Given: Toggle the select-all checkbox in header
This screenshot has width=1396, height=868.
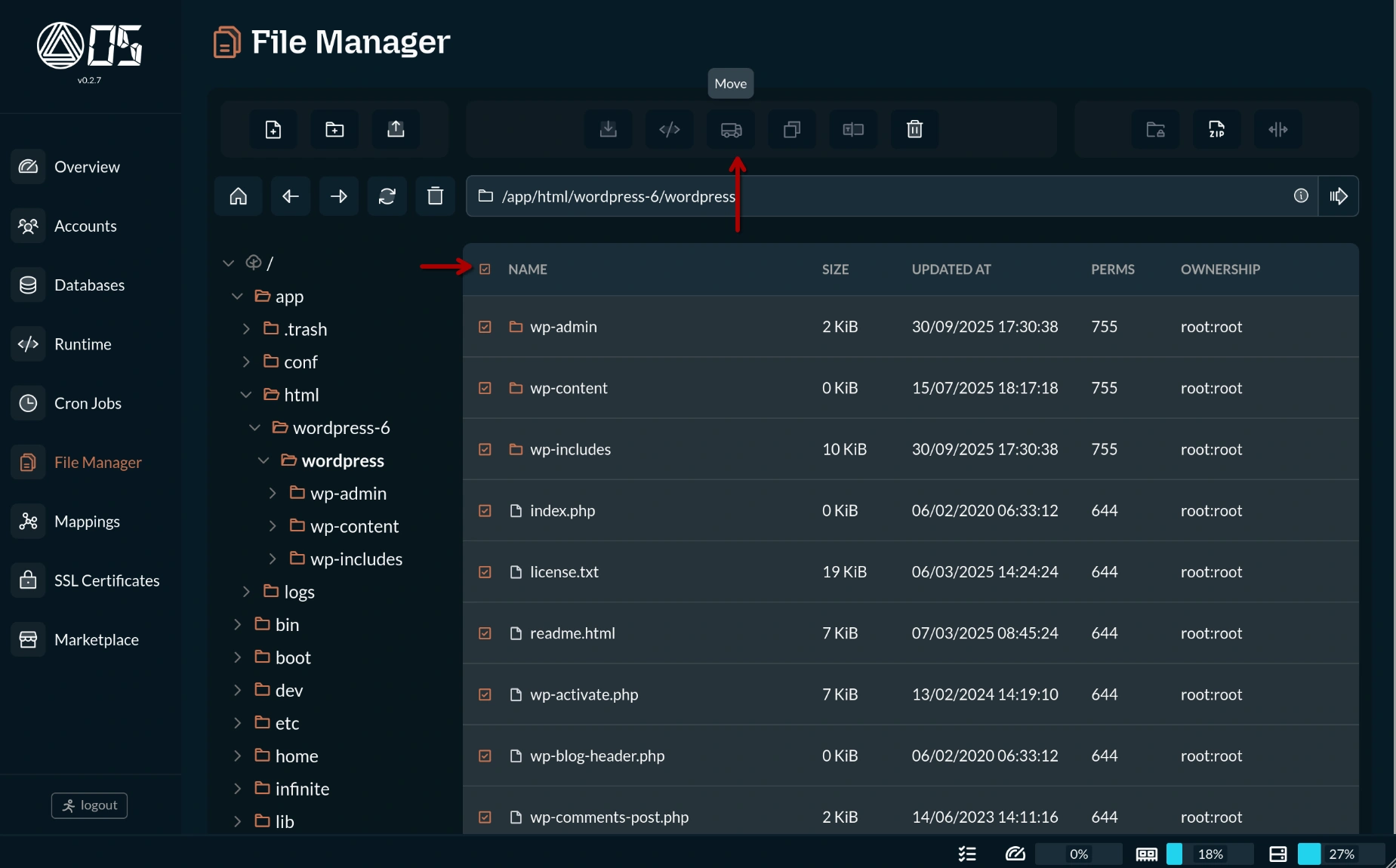Looking at the screenshot, I should [485, 269].
